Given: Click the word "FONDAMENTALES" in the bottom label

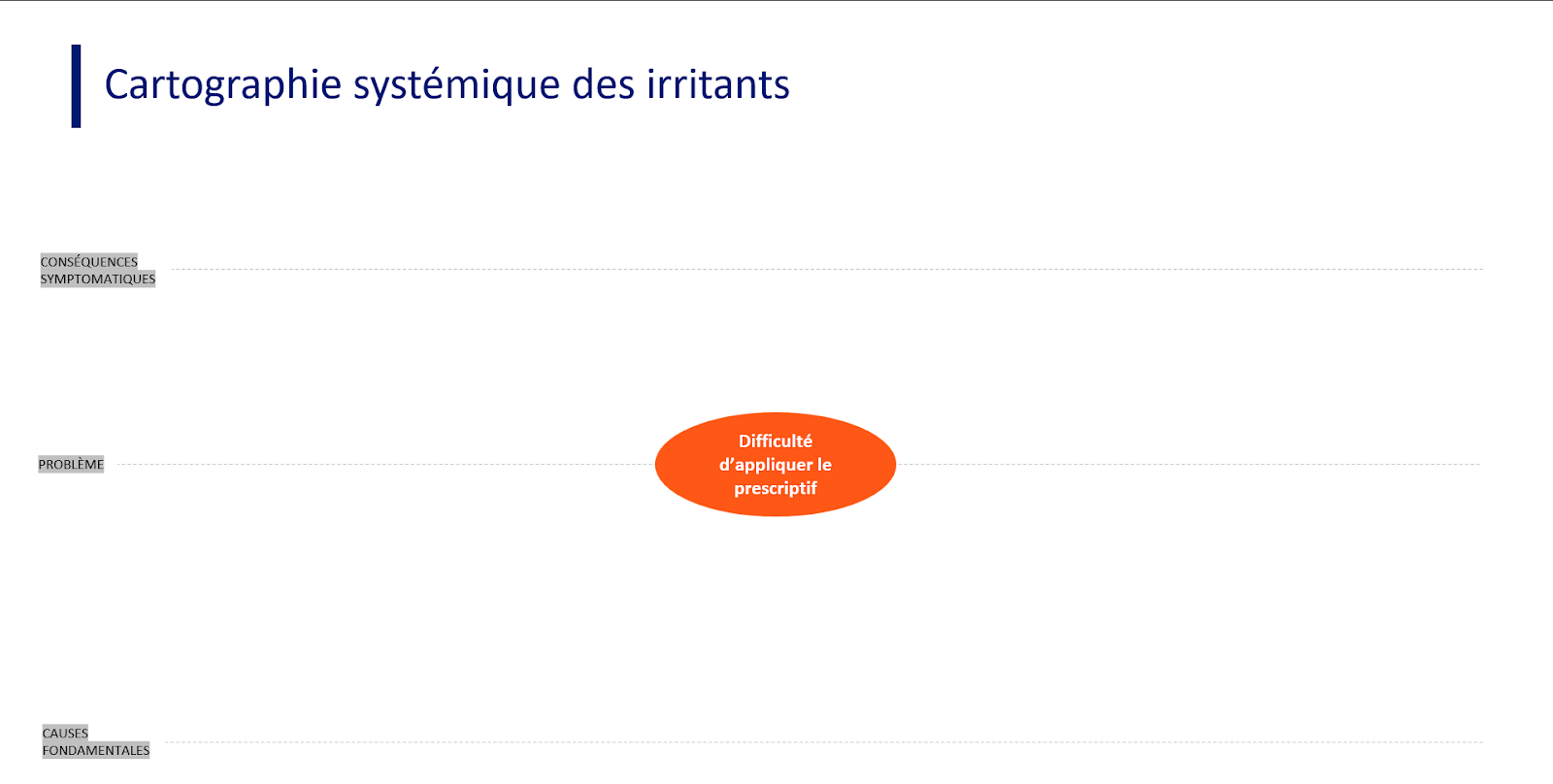Looking at the screenshot, I should tap(96, 751).
